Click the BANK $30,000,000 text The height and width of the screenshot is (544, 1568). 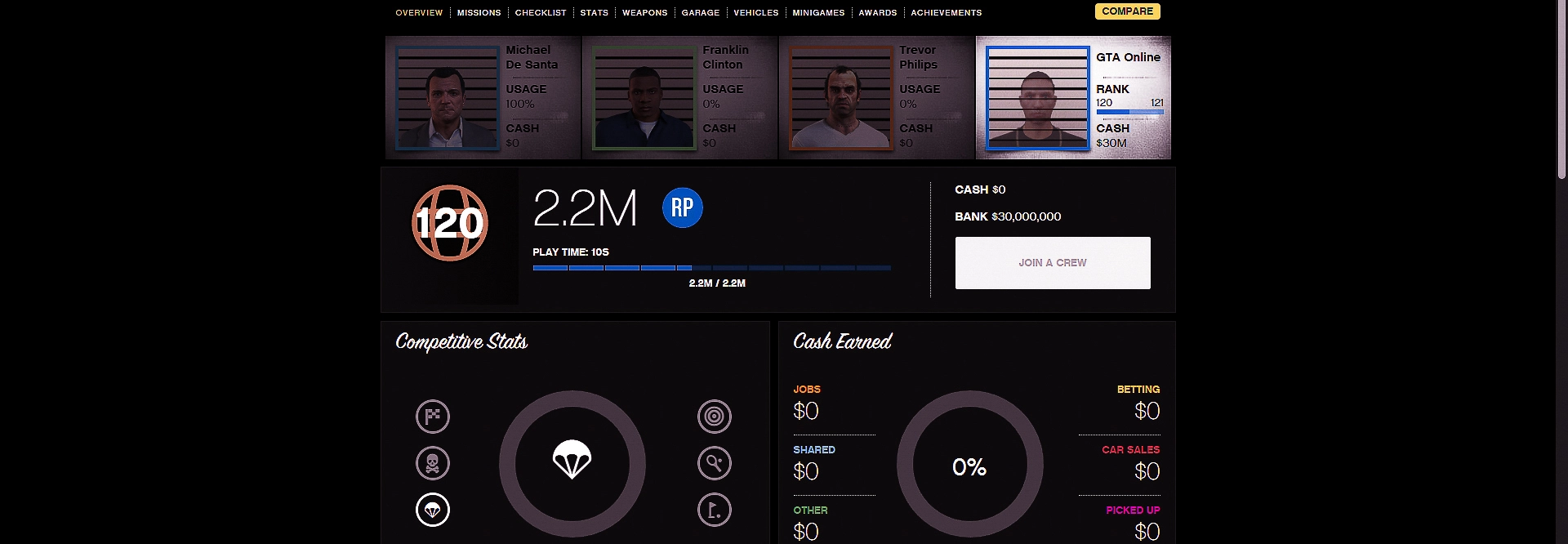click(x=1008, y=216)
